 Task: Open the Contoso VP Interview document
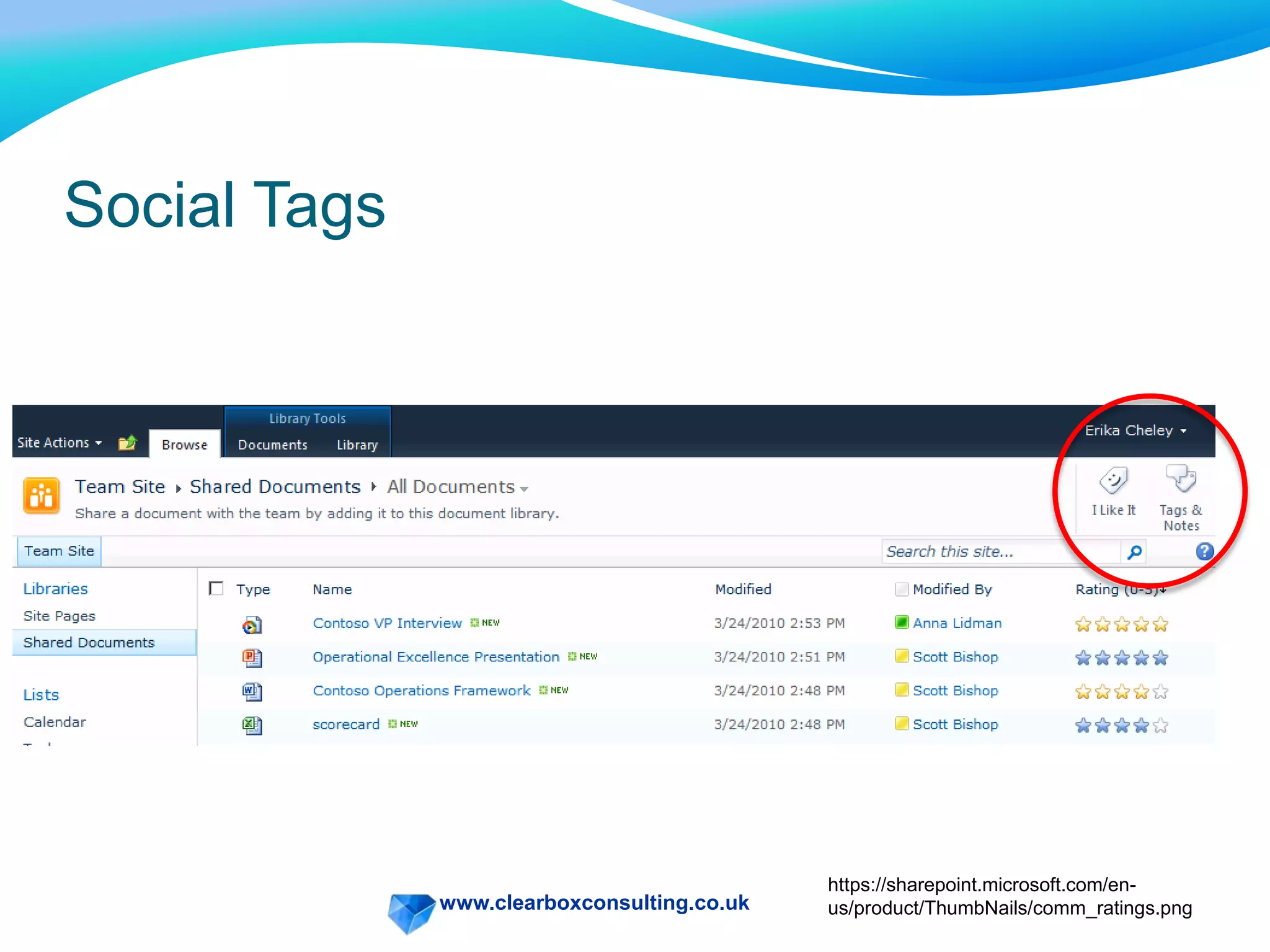[388, 623]
